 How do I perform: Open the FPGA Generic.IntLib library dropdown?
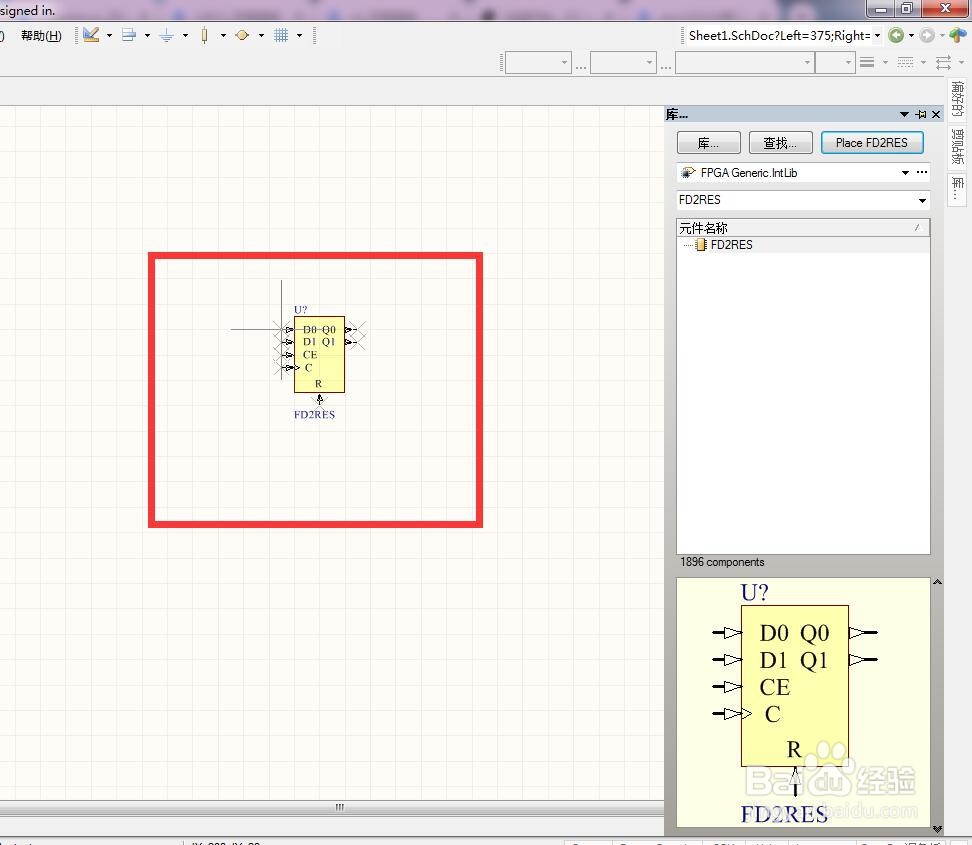(x=905, y=172)
